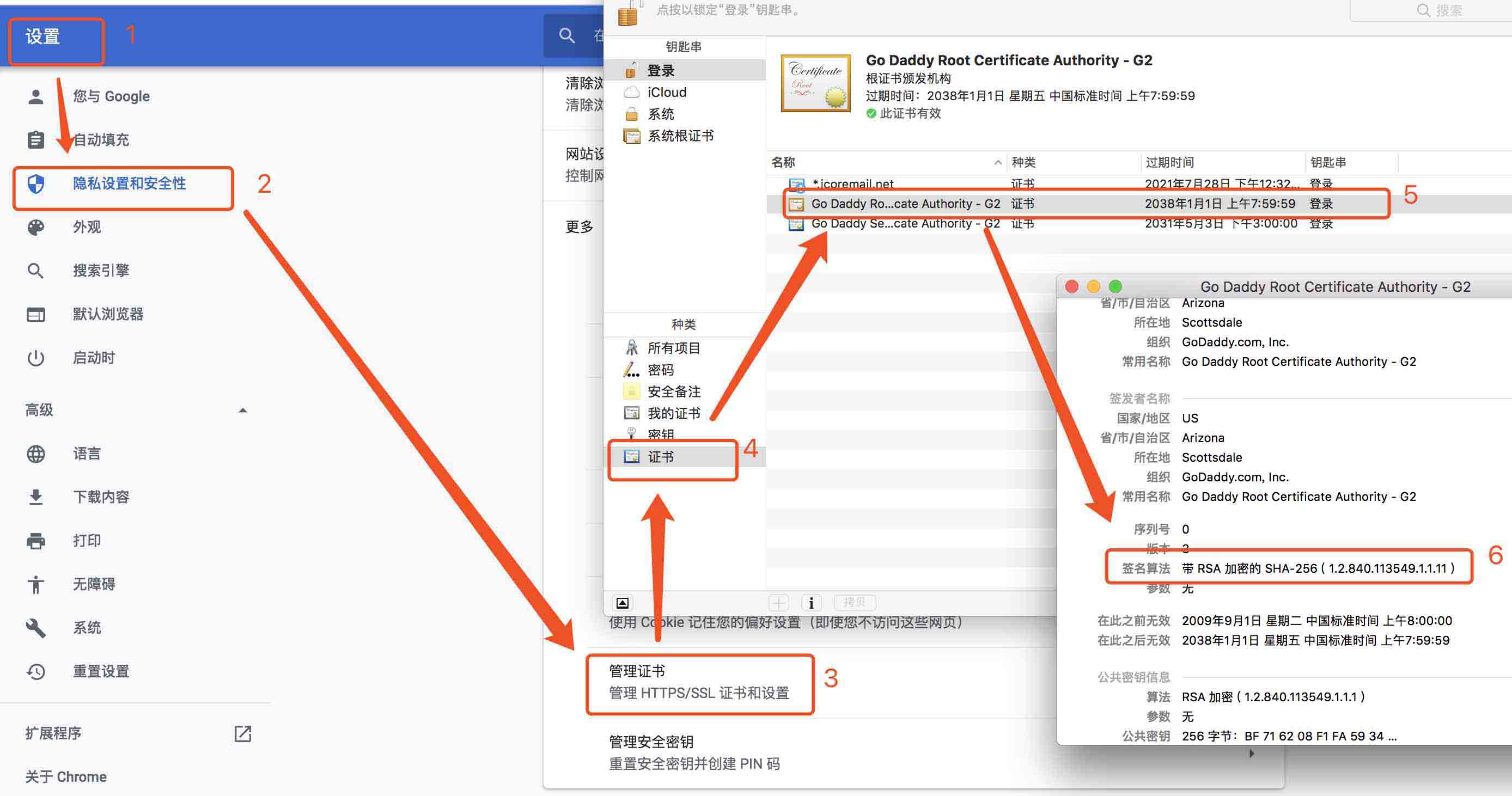Sort by 钥匙串 column header
The width and height of the screenshot is (1512, 796).
tap(1351, 162)
